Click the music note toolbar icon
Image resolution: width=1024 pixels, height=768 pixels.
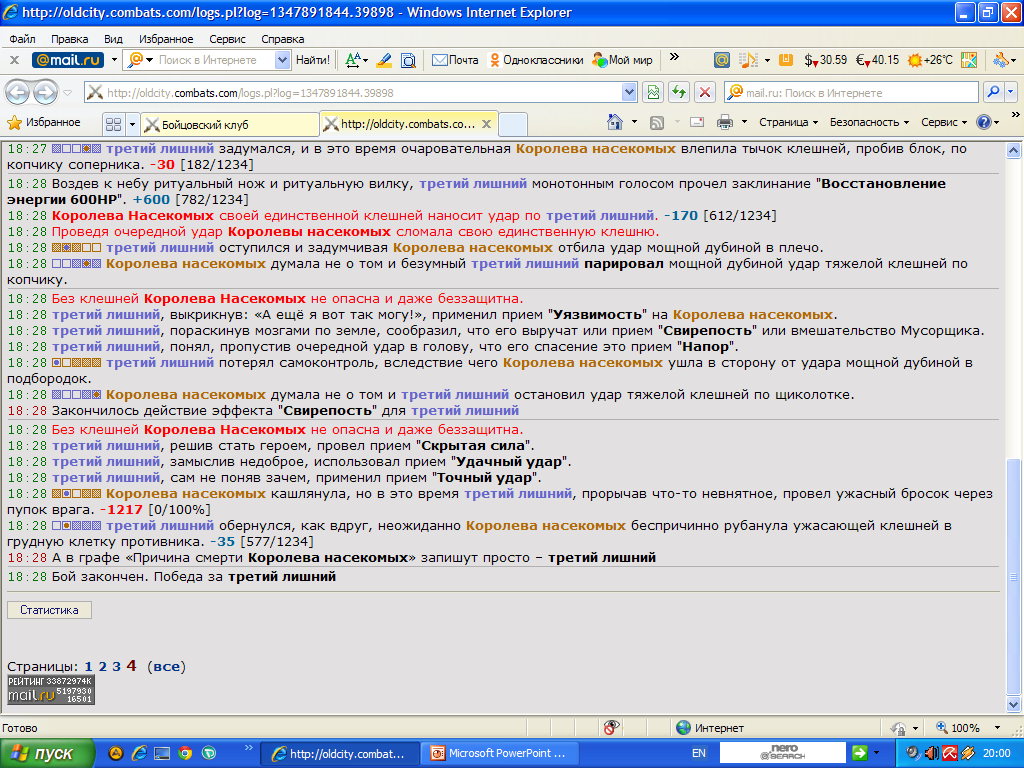tap(748, 60)
